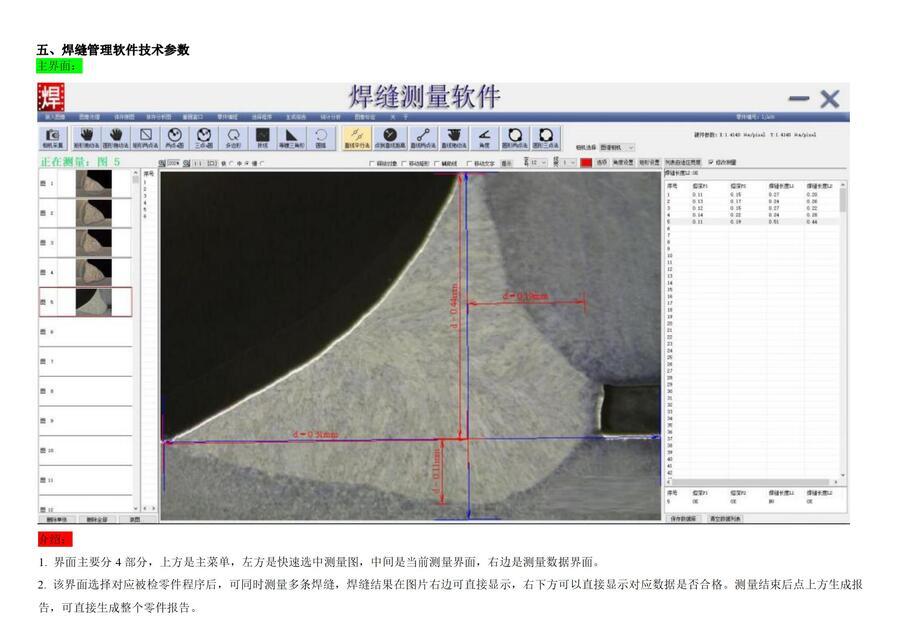Click the camera capture (相机采集) icon

click(52, 137)
